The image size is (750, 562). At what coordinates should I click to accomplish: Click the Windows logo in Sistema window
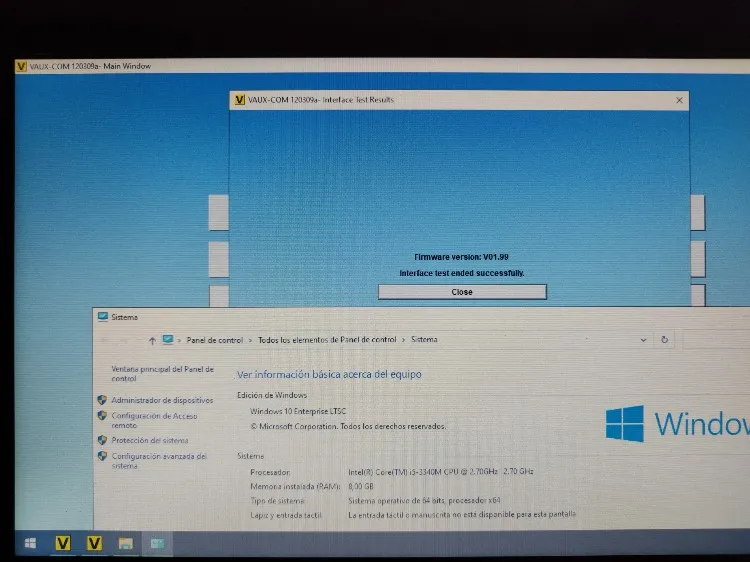(x=624, y=424)
